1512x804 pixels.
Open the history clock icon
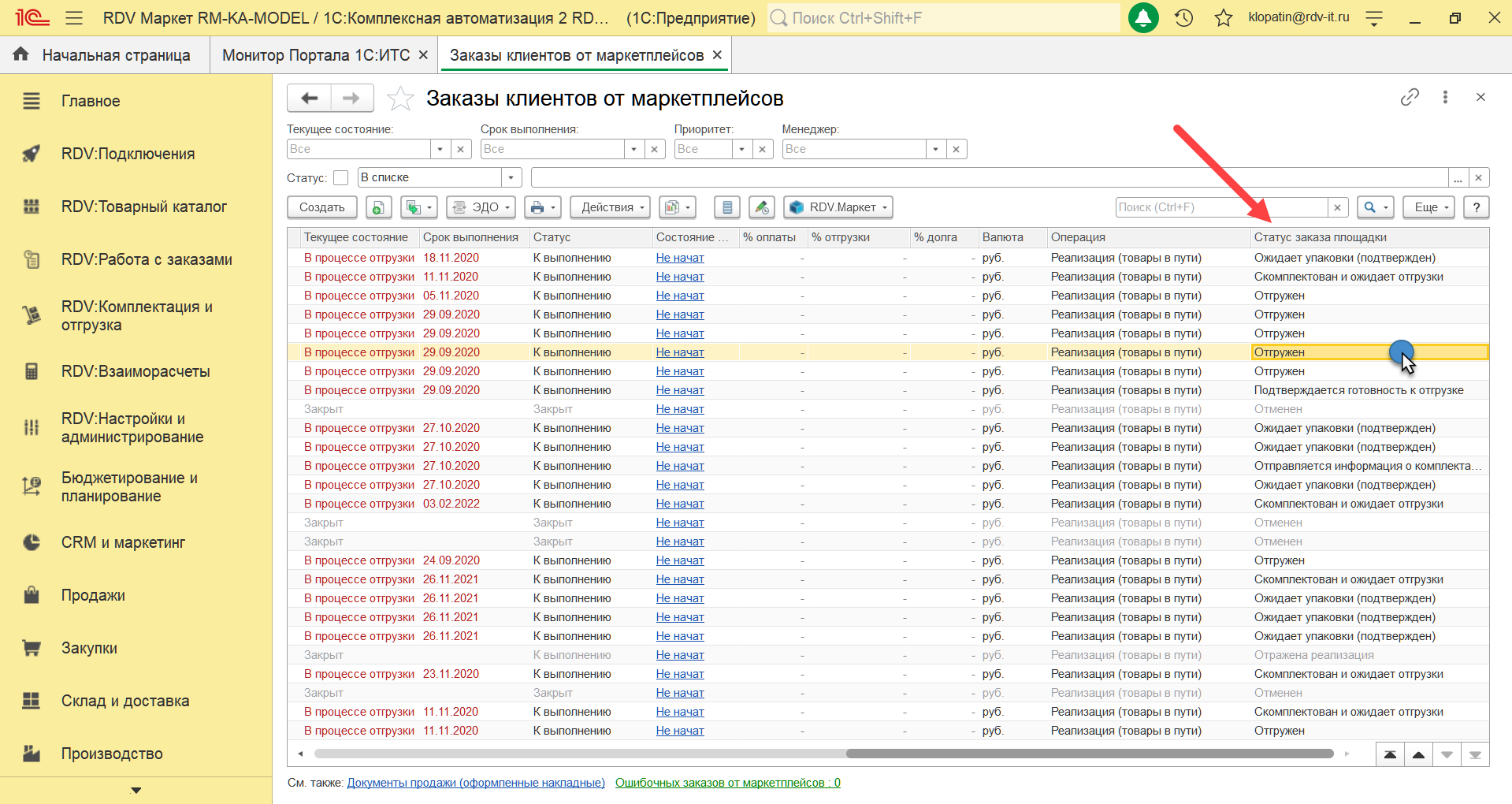1183,17
